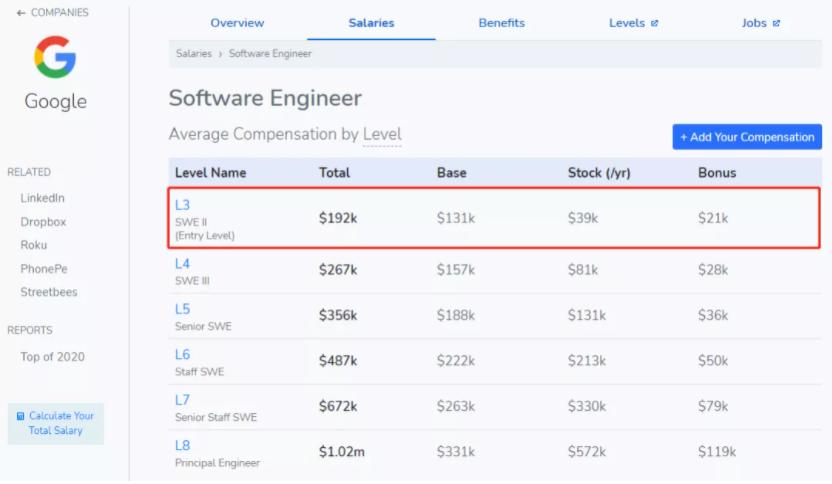Click the $267k total for L4

[338, 270]
